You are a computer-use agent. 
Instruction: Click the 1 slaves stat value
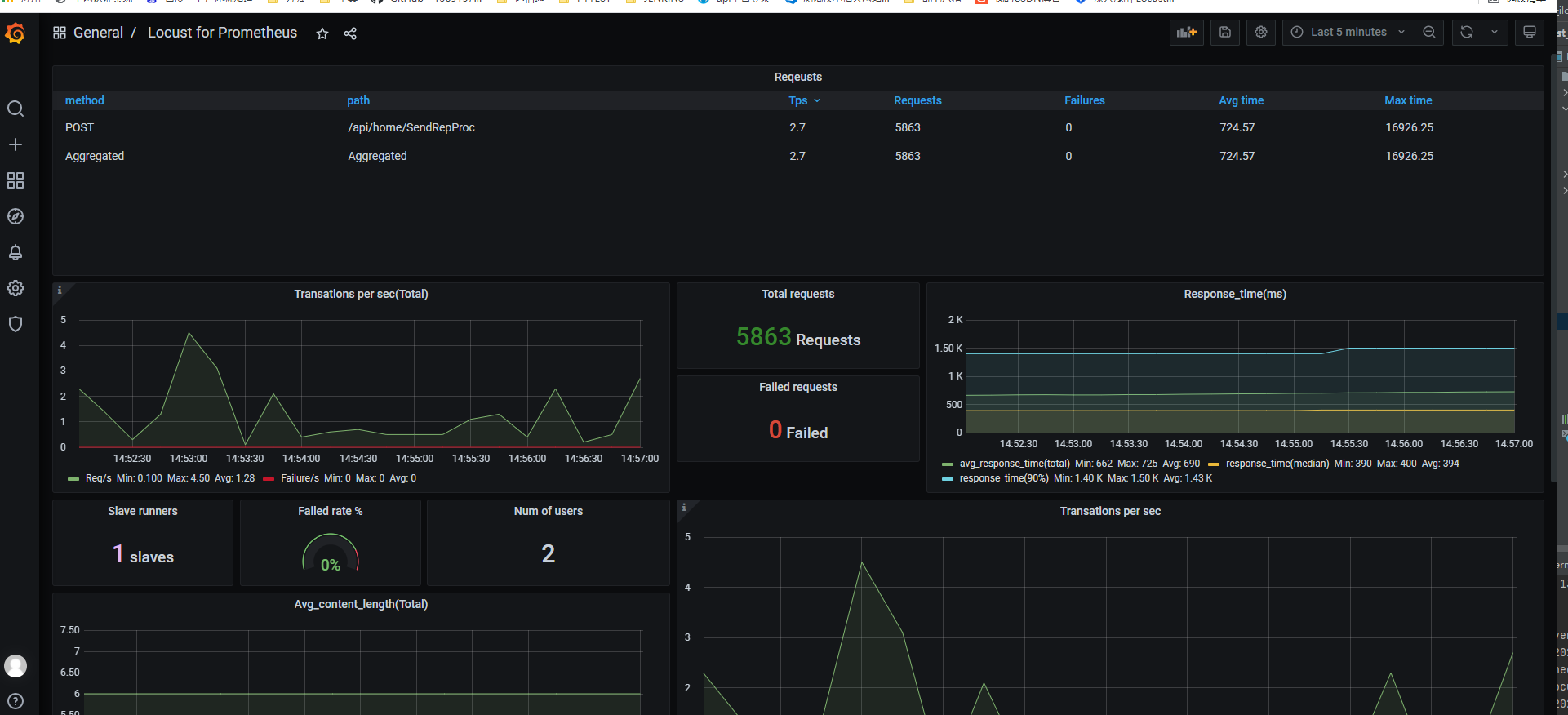click(143, 555)
